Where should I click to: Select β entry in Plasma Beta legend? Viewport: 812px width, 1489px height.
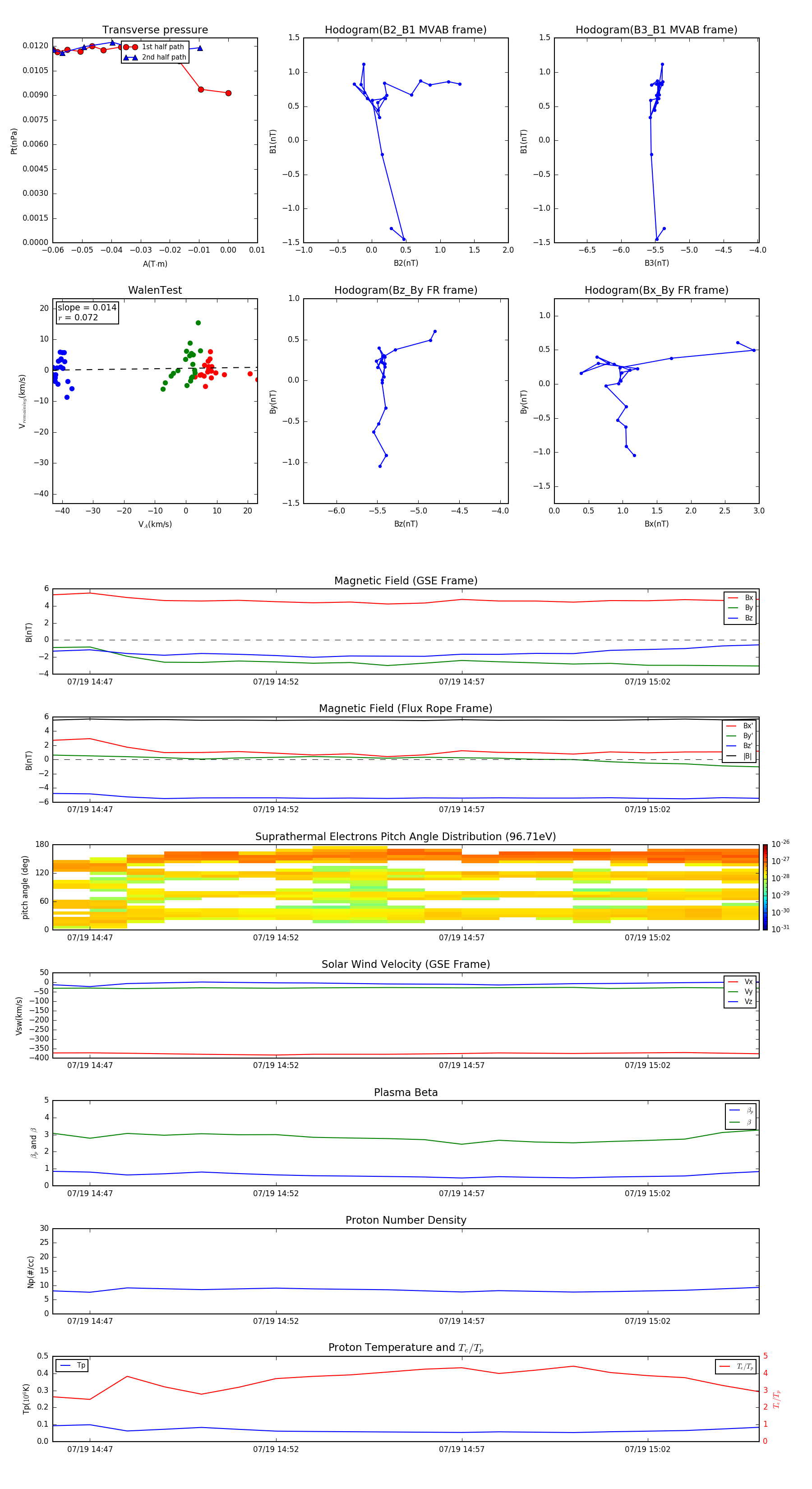coord(742,1123)
